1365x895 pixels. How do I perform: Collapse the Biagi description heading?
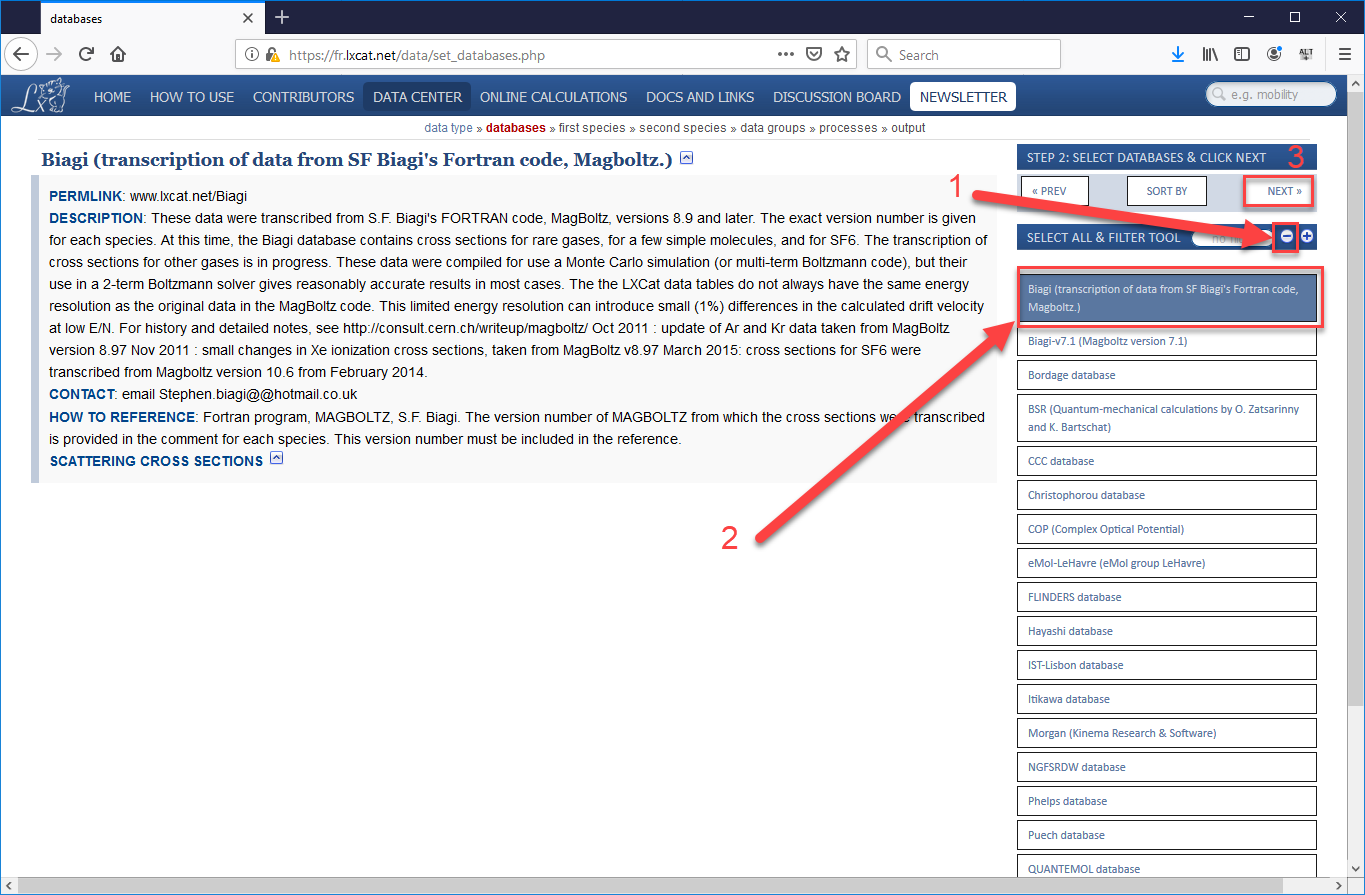(x=686, y=158)
